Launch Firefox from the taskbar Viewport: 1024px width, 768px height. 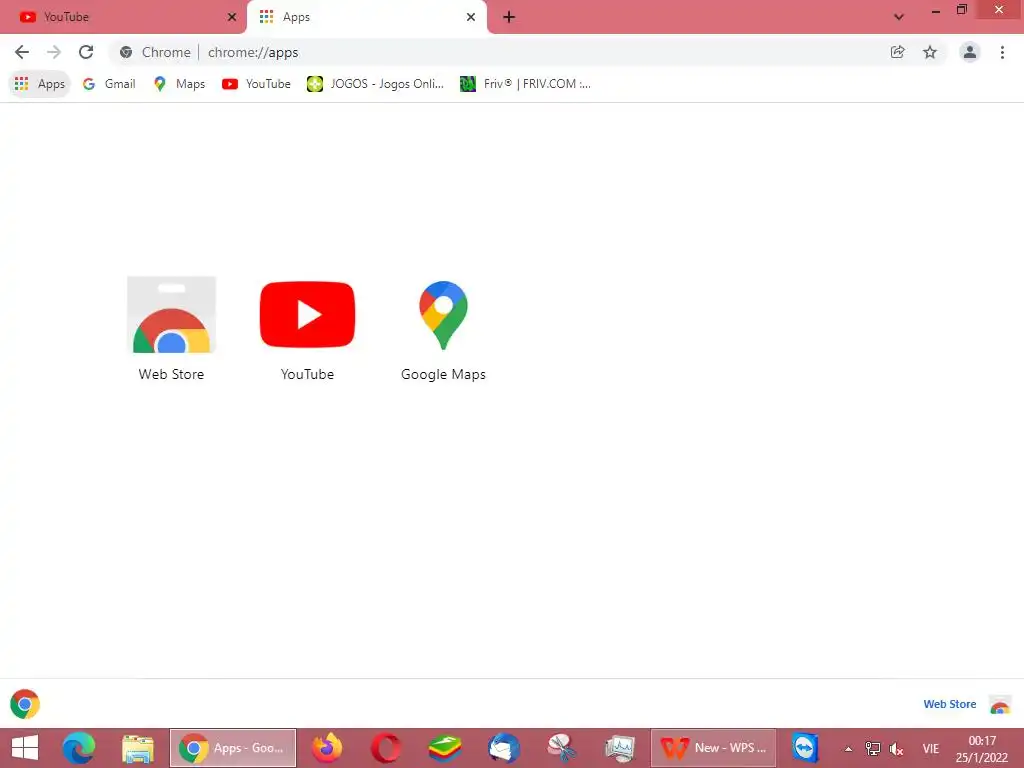coord(327,748)
